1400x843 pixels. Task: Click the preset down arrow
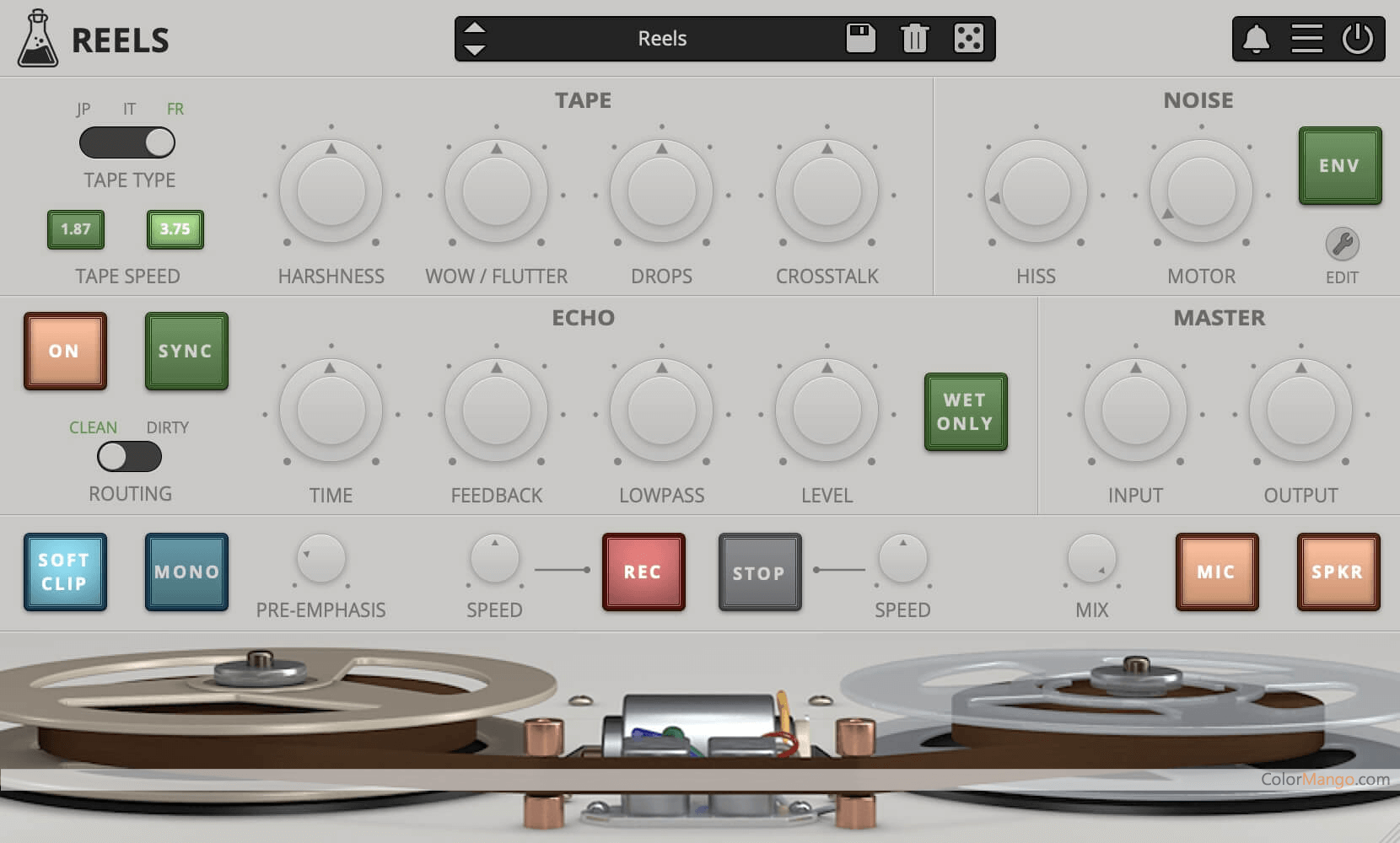point(475,48)
